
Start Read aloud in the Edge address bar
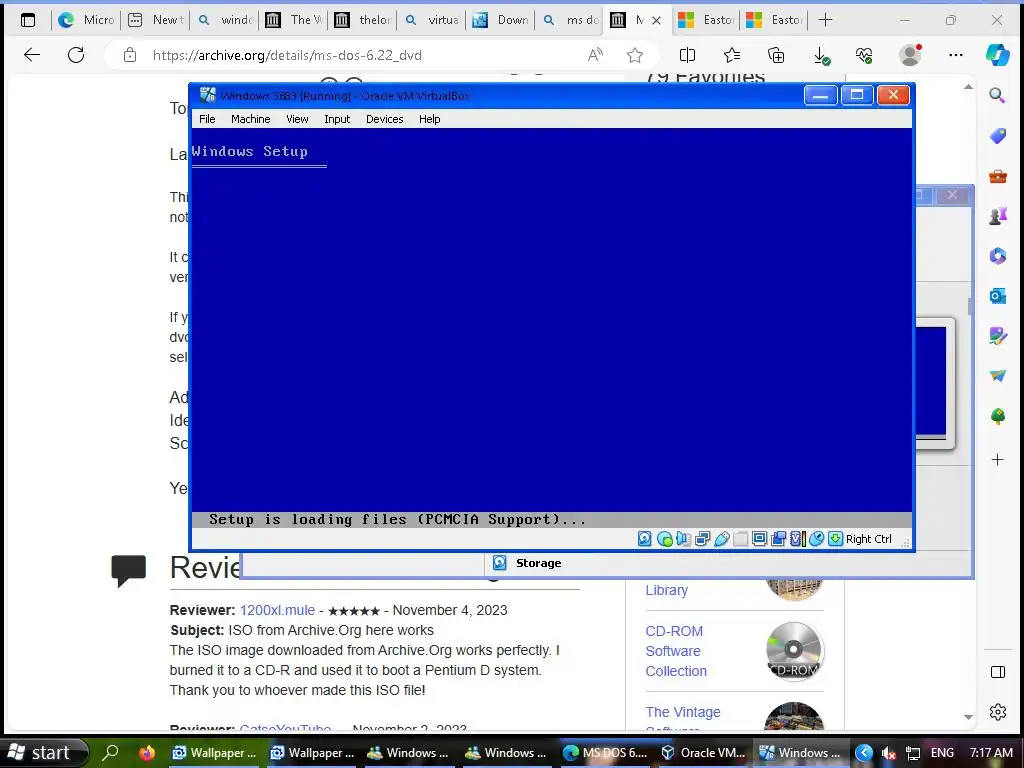(595, 55)
